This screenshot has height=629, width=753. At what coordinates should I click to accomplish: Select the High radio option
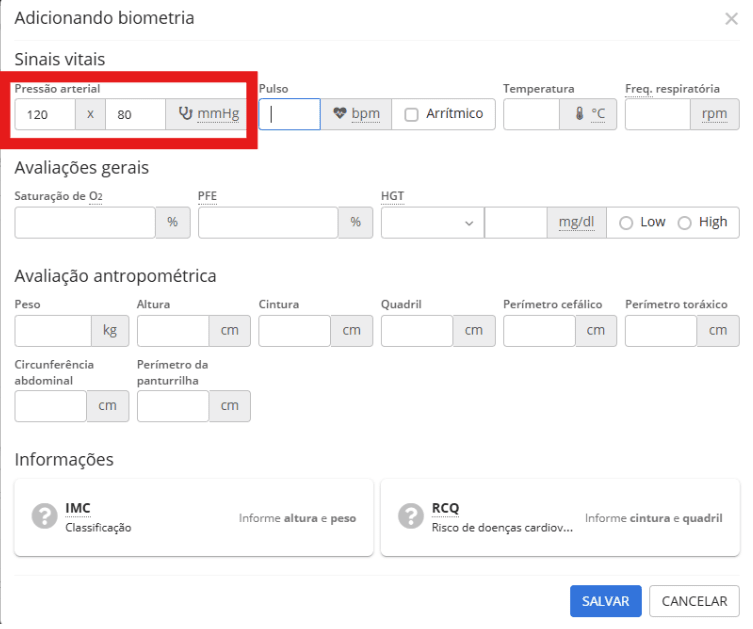[x=684, y=223]
